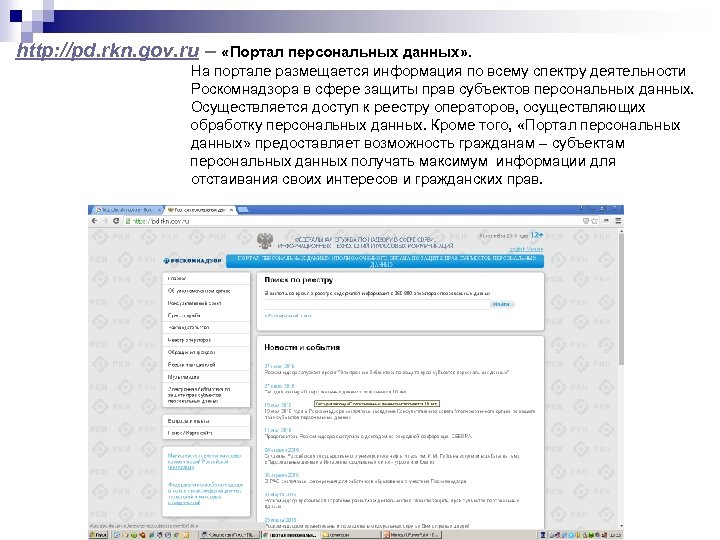
Task: Reload the page with the refresh icon
Action: pos(116,221)
